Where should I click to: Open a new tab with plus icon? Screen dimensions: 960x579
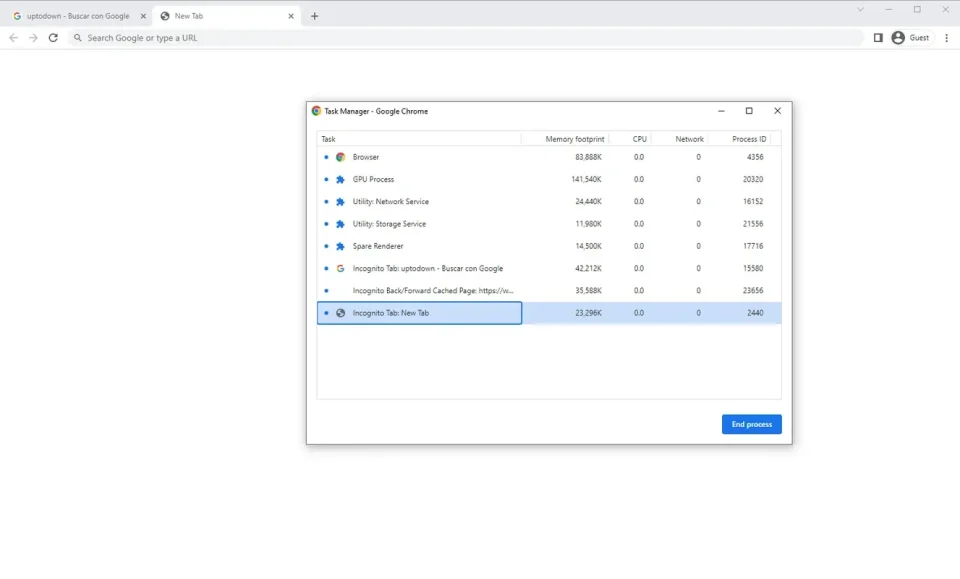click(314, 16)
